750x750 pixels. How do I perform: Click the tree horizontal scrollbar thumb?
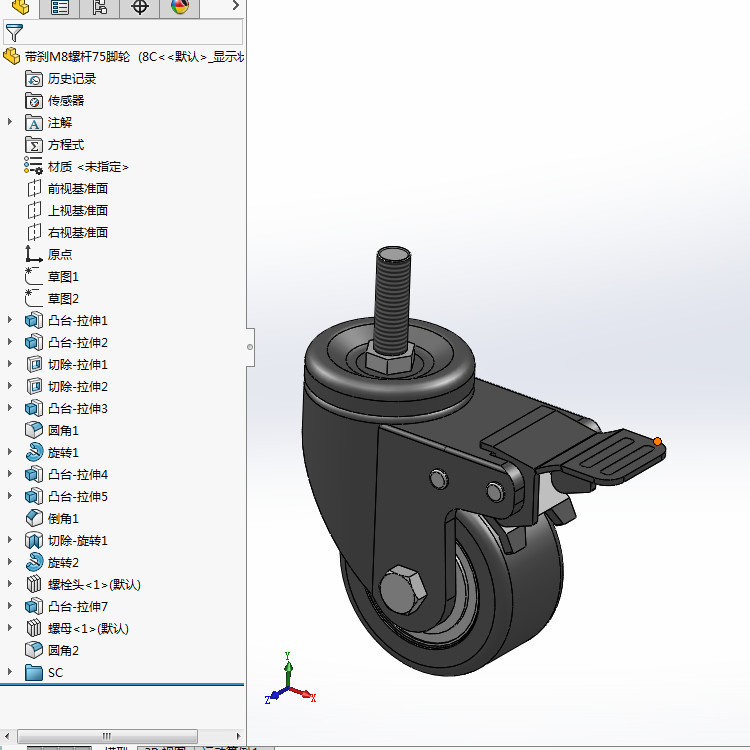(107, 736)
